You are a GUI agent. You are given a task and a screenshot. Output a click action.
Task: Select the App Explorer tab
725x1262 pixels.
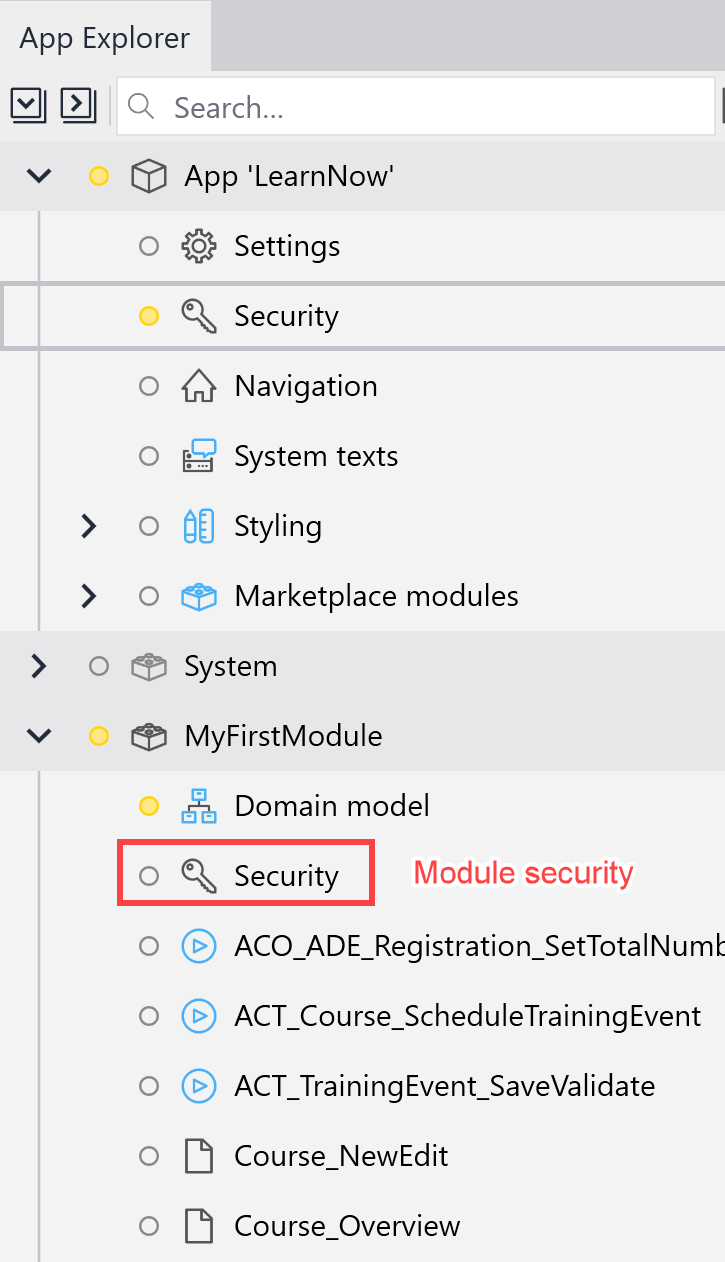[105, 38]
